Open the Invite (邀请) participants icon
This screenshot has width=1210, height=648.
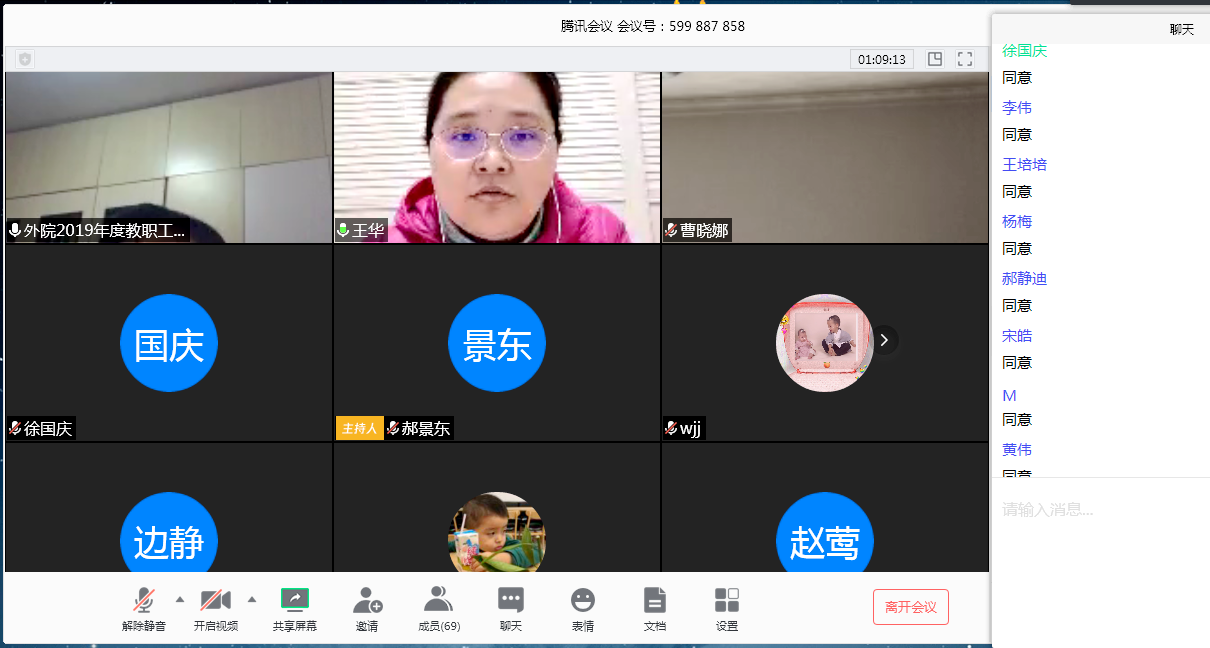pos(367,600)
